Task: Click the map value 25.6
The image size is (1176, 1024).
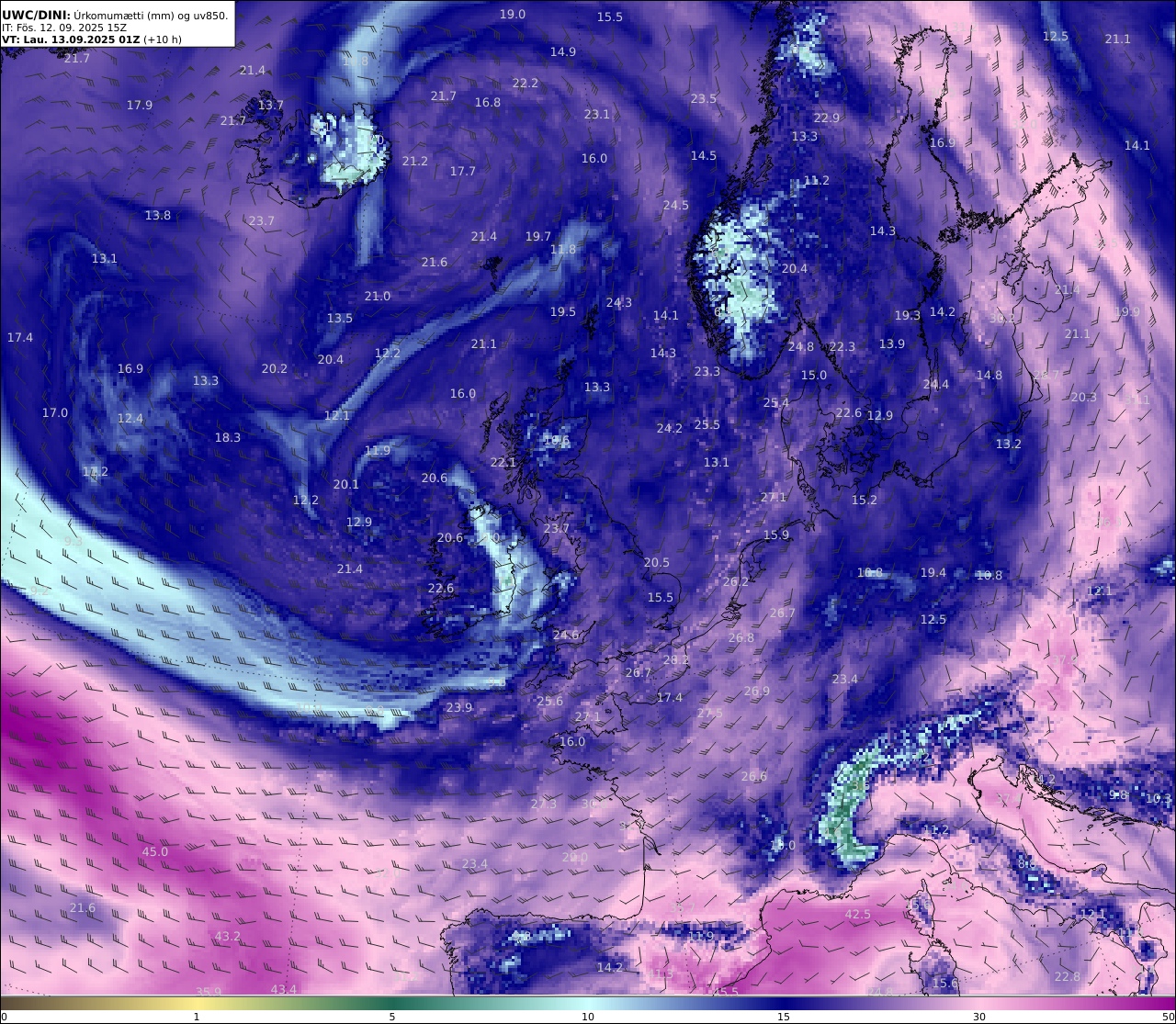Action: pyautogui.click(x=550, y=701)
